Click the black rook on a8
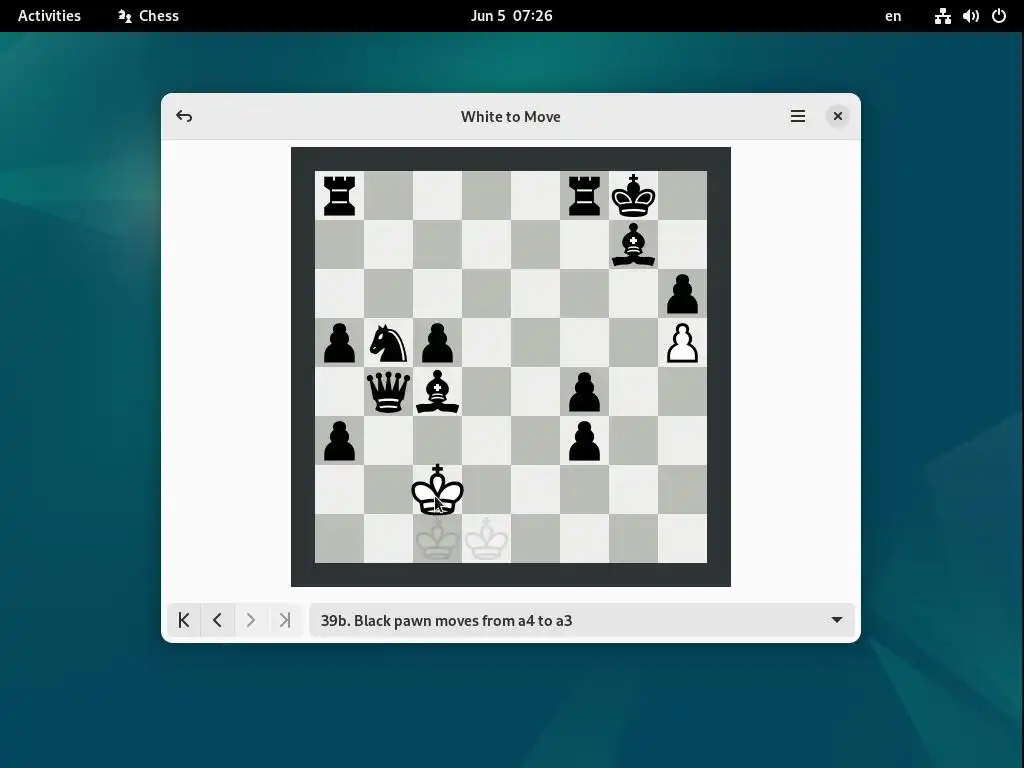1024x768 pixels. (339, 196)
